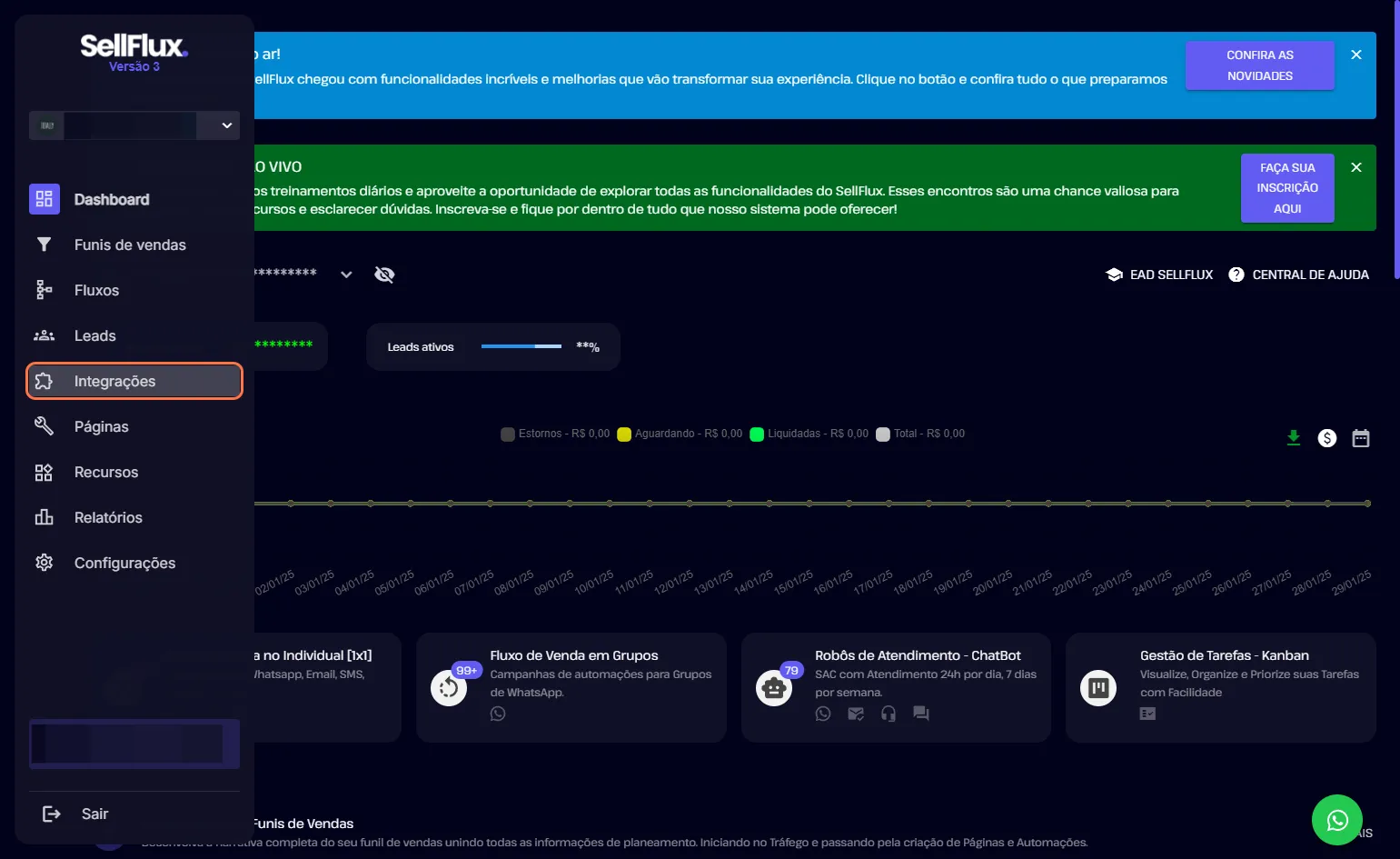Open the floating WhatsApp chat button

pos(1337,820)
